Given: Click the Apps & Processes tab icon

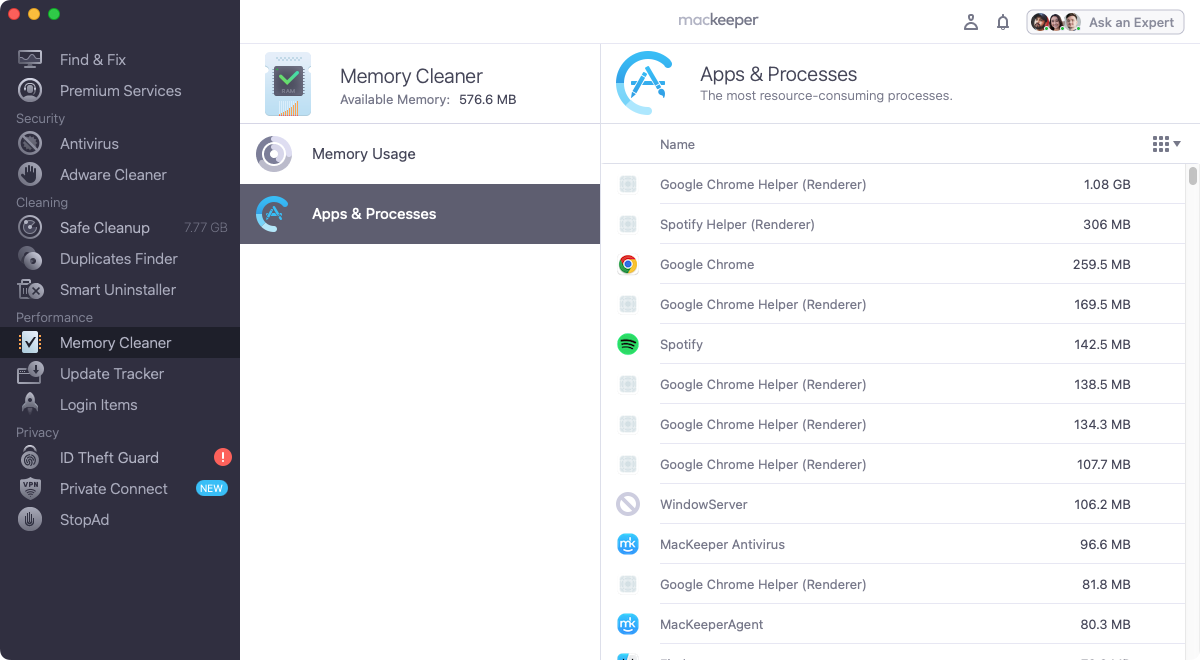Looking at the screenshot, I should pos(274,214).
